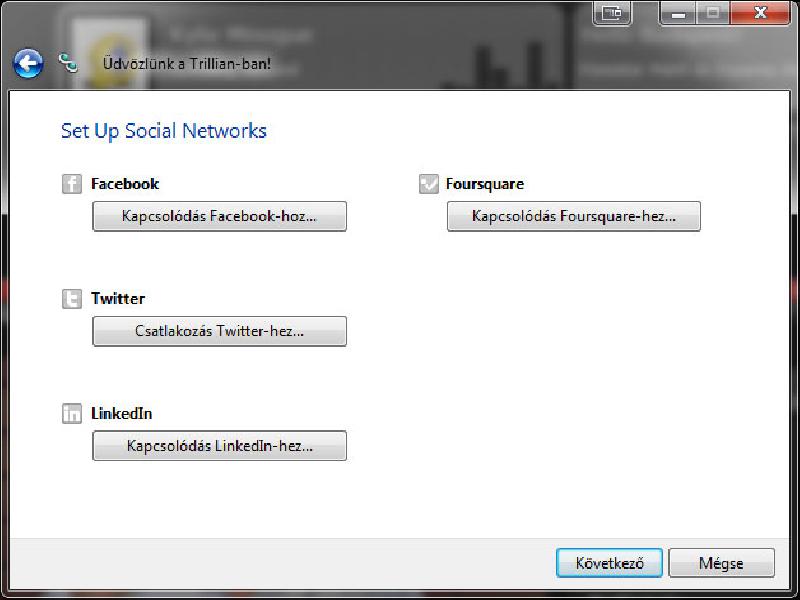Click the Üdvözlünk a Trillian-ban! title text

pyautogui.click(x=187, y=64)
